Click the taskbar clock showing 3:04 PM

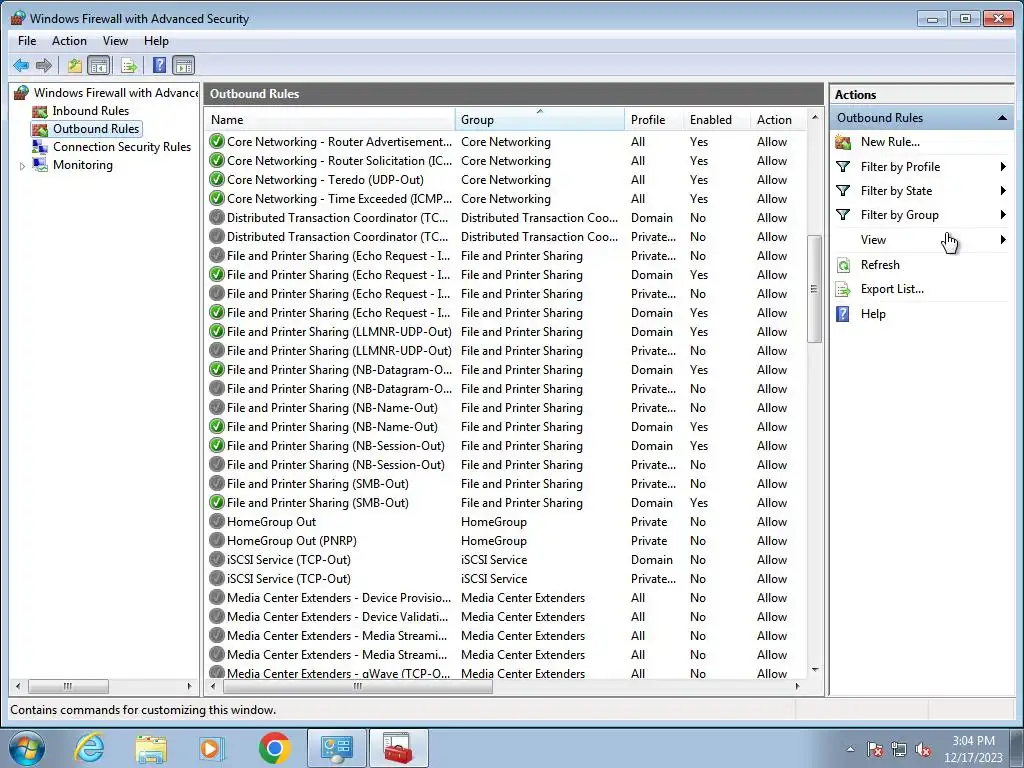(973, 749)
